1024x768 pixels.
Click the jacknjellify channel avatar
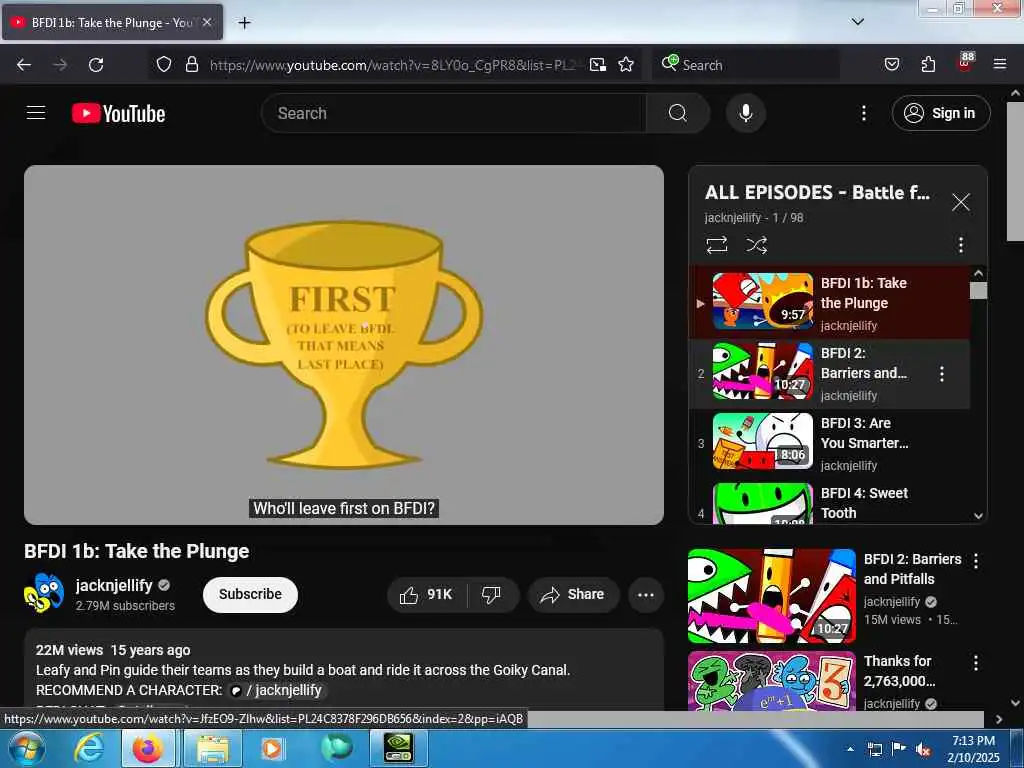44,592
